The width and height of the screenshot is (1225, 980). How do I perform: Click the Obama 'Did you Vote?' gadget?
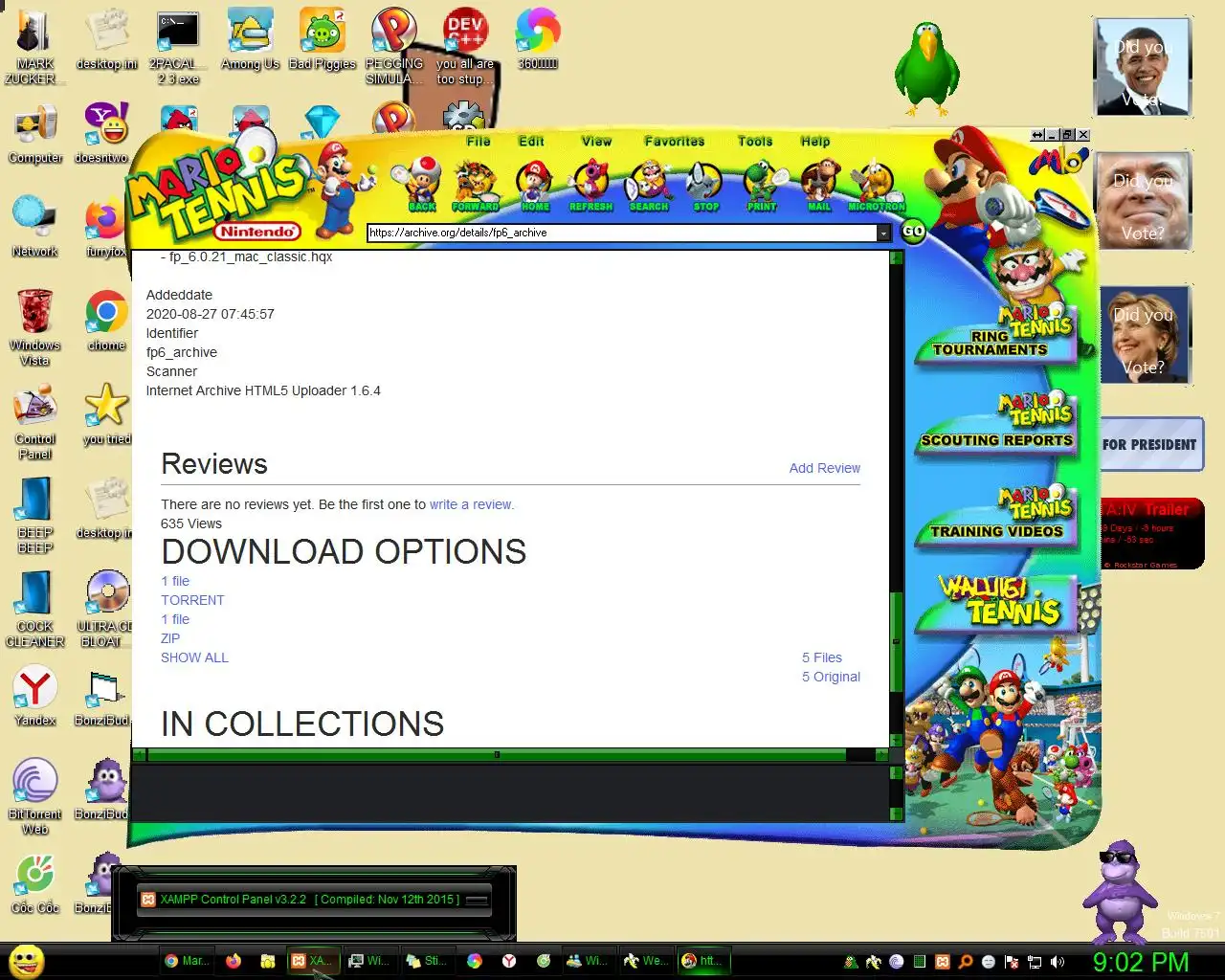[x=1143, y=67]
